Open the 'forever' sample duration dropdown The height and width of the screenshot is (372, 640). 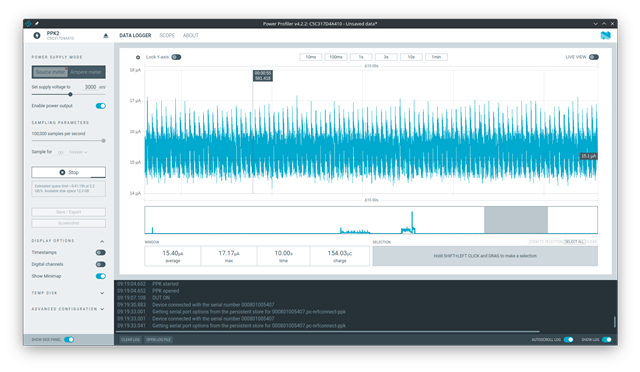[78, 152]
